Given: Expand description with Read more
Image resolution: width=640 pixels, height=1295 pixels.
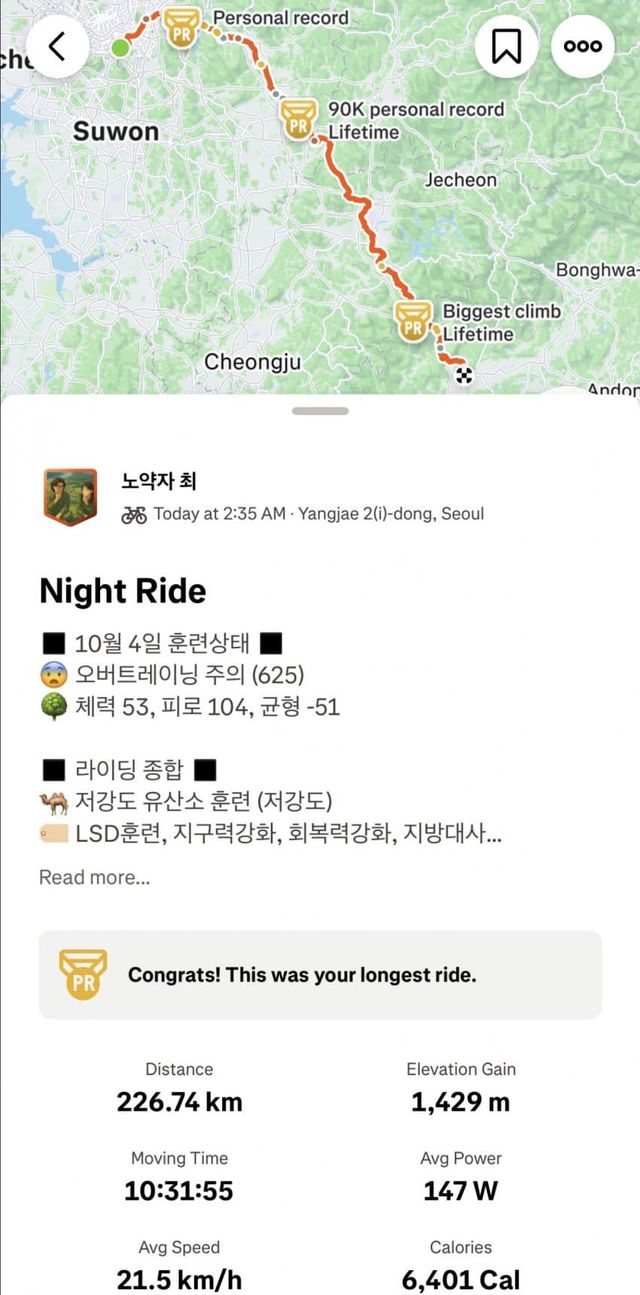Looking at the screenshot, I should tap(94, 877).
